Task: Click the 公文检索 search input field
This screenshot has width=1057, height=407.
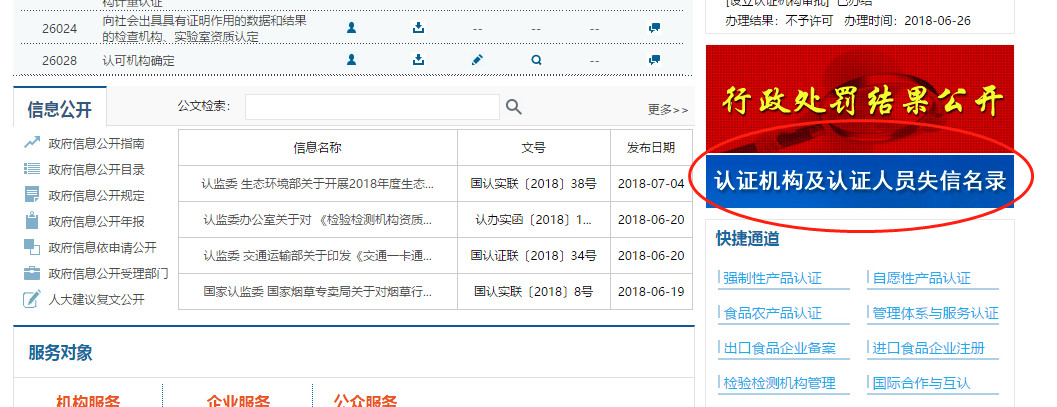Action: (372, 107)
